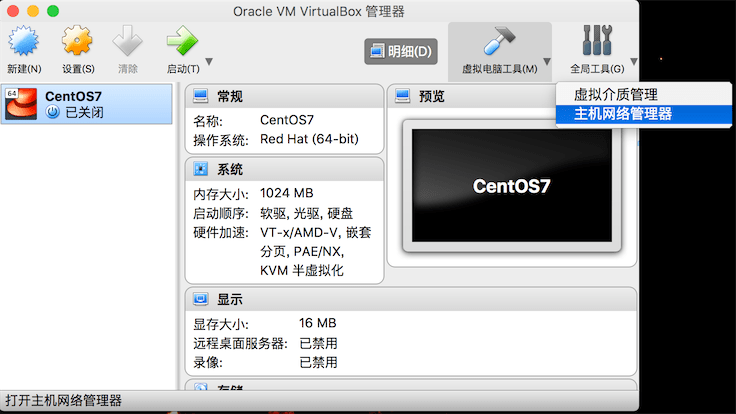The height and width of the screenshot is (414, 736).
Task: Expand the 启动(T) dropdown arrow
Action: [209, 61]
